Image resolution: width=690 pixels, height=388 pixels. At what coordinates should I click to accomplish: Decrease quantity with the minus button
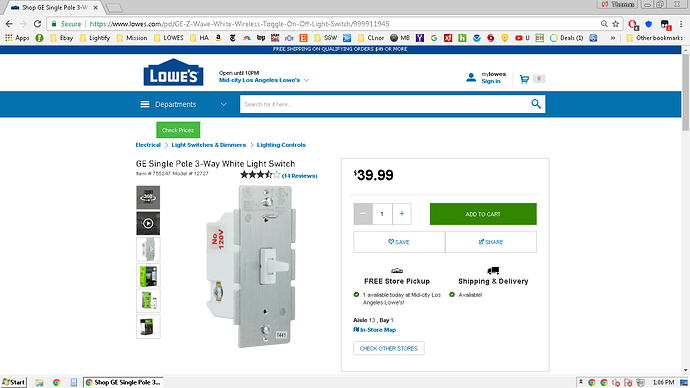click(363, 214)
